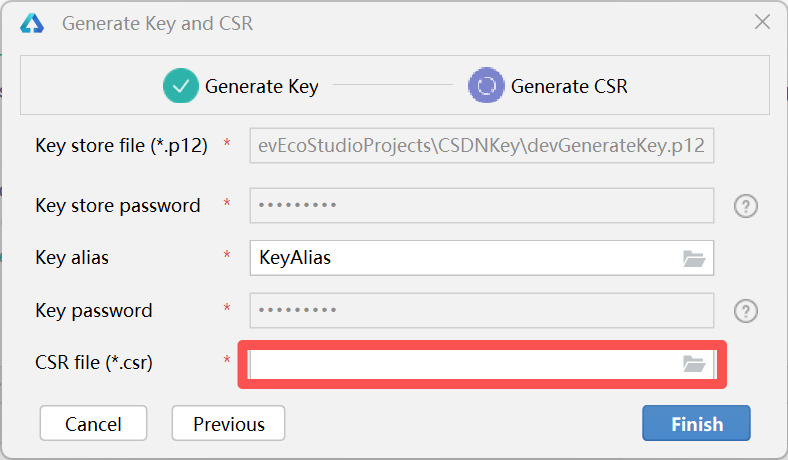This screenshot has width=788, height=460.
Task: Open help for Key store password
Action: [x=746, y=206]
